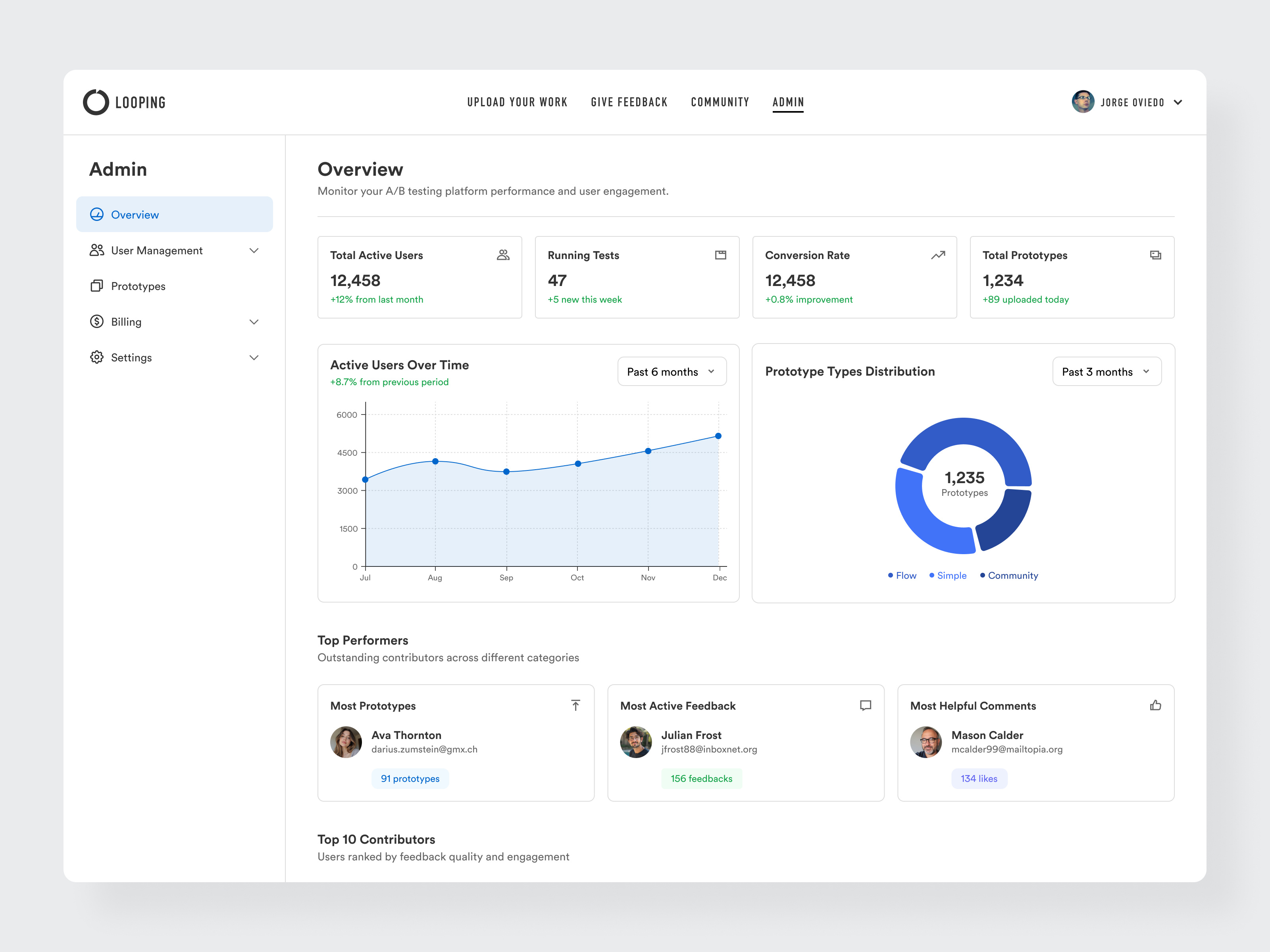Open the Community page from top navigation

(x=720, y=102)
